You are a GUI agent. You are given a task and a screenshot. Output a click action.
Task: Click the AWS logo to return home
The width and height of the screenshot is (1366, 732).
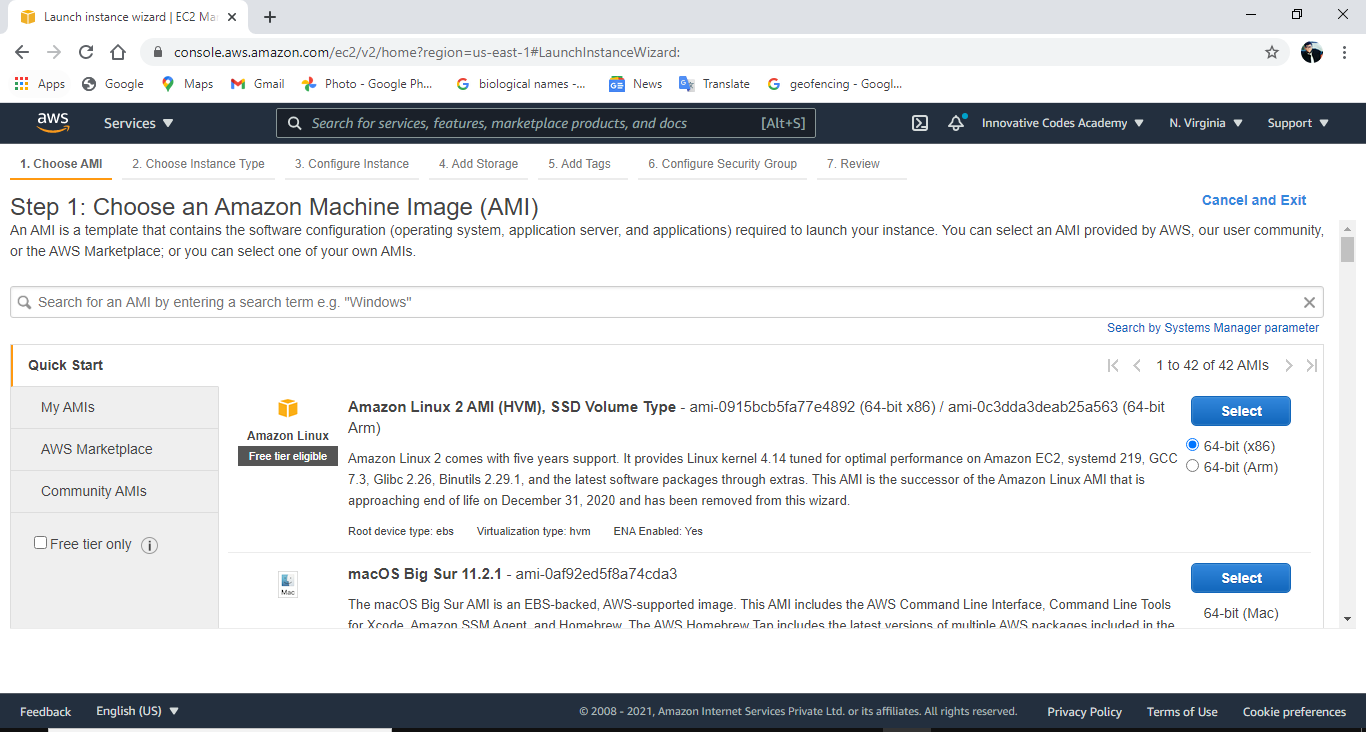(x=53, y=122)
